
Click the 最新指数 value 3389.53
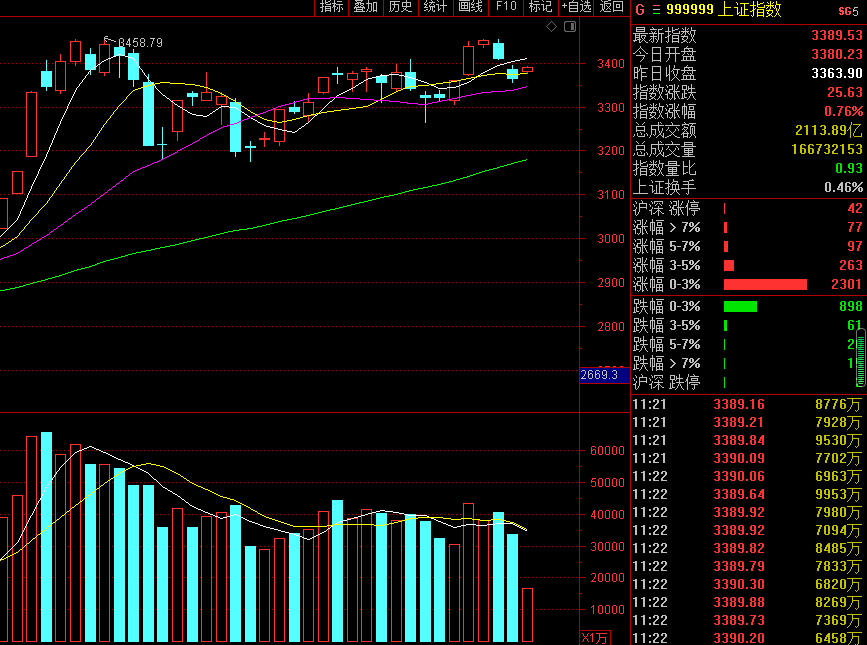coord(837,35)
